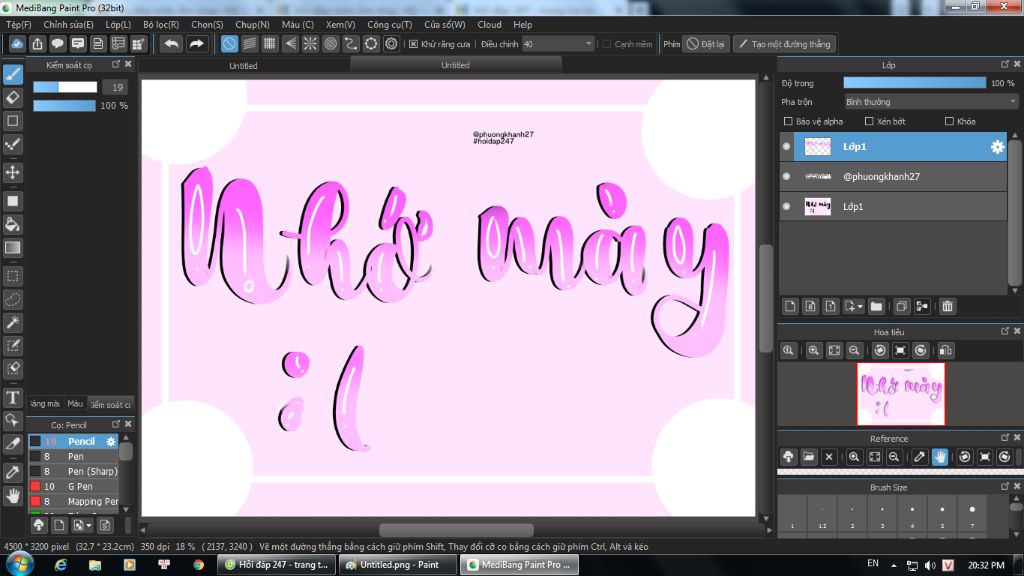1024x576 pixels.
Task: Open Windows Start button
Action: click(19, 564)
